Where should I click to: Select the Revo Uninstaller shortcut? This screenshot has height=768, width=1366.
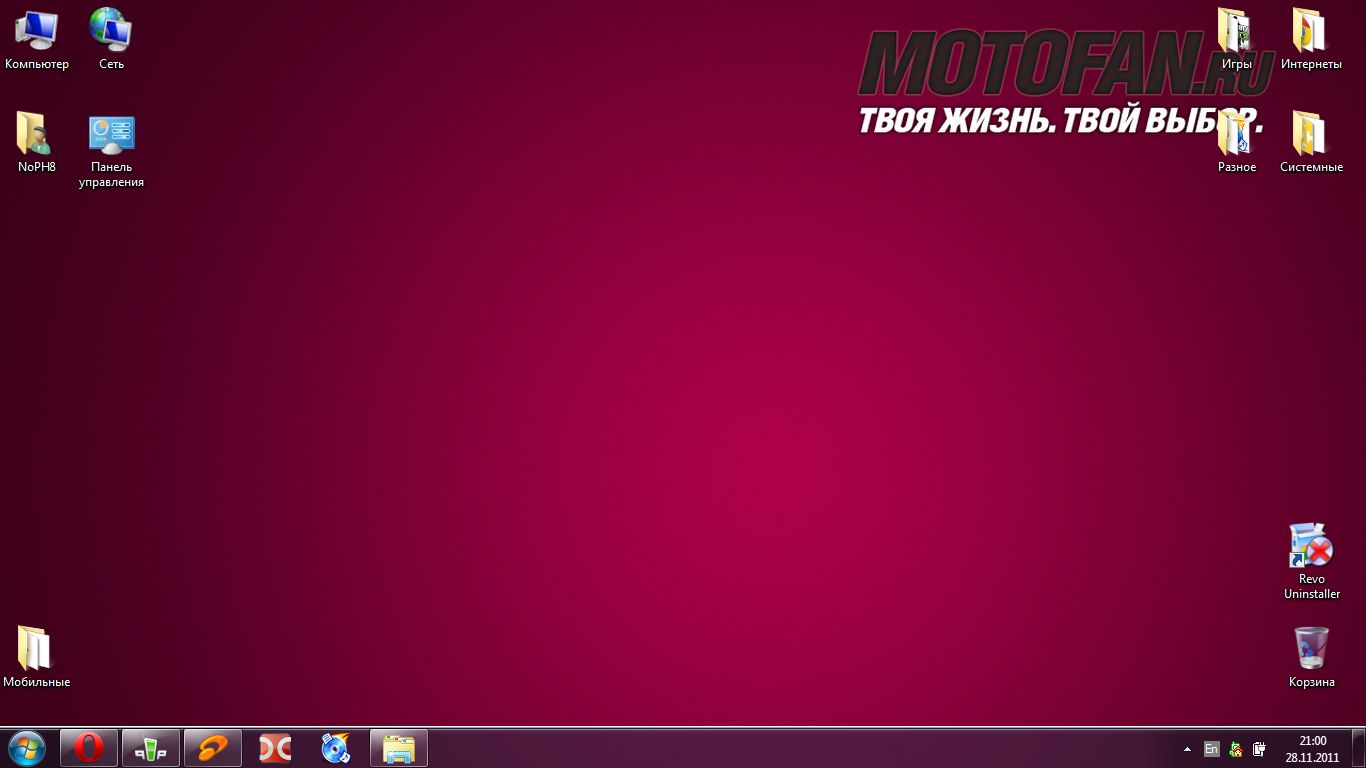tap(1311, 561)
